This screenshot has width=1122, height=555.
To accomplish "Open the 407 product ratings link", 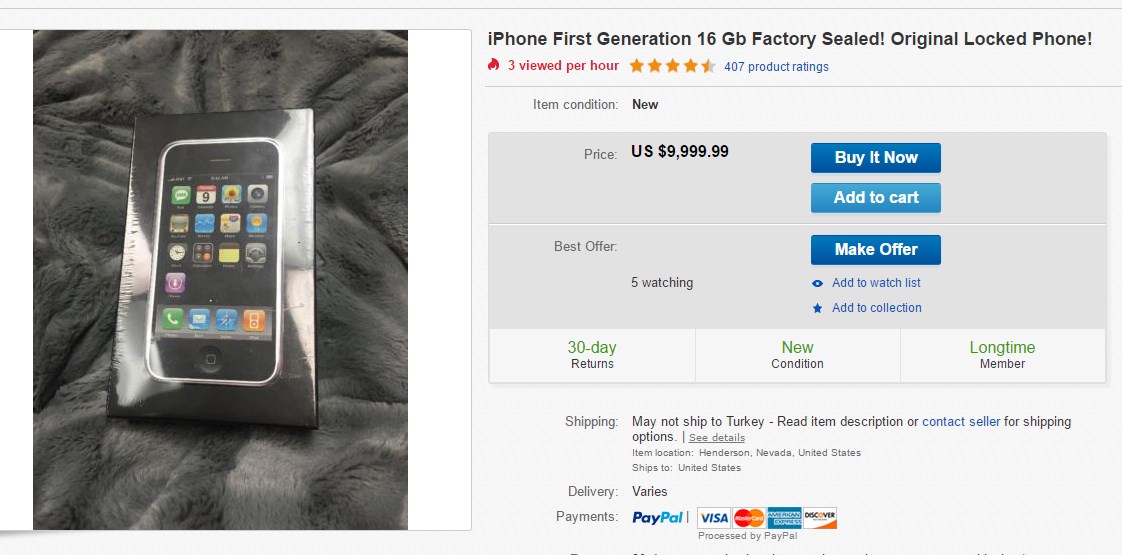I will 776,67.
